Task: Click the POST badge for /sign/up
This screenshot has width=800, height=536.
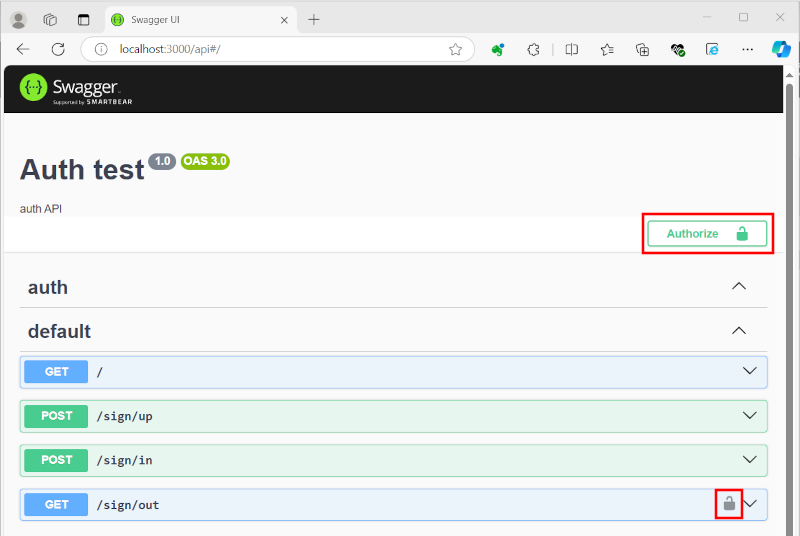Action: [56, 416]
